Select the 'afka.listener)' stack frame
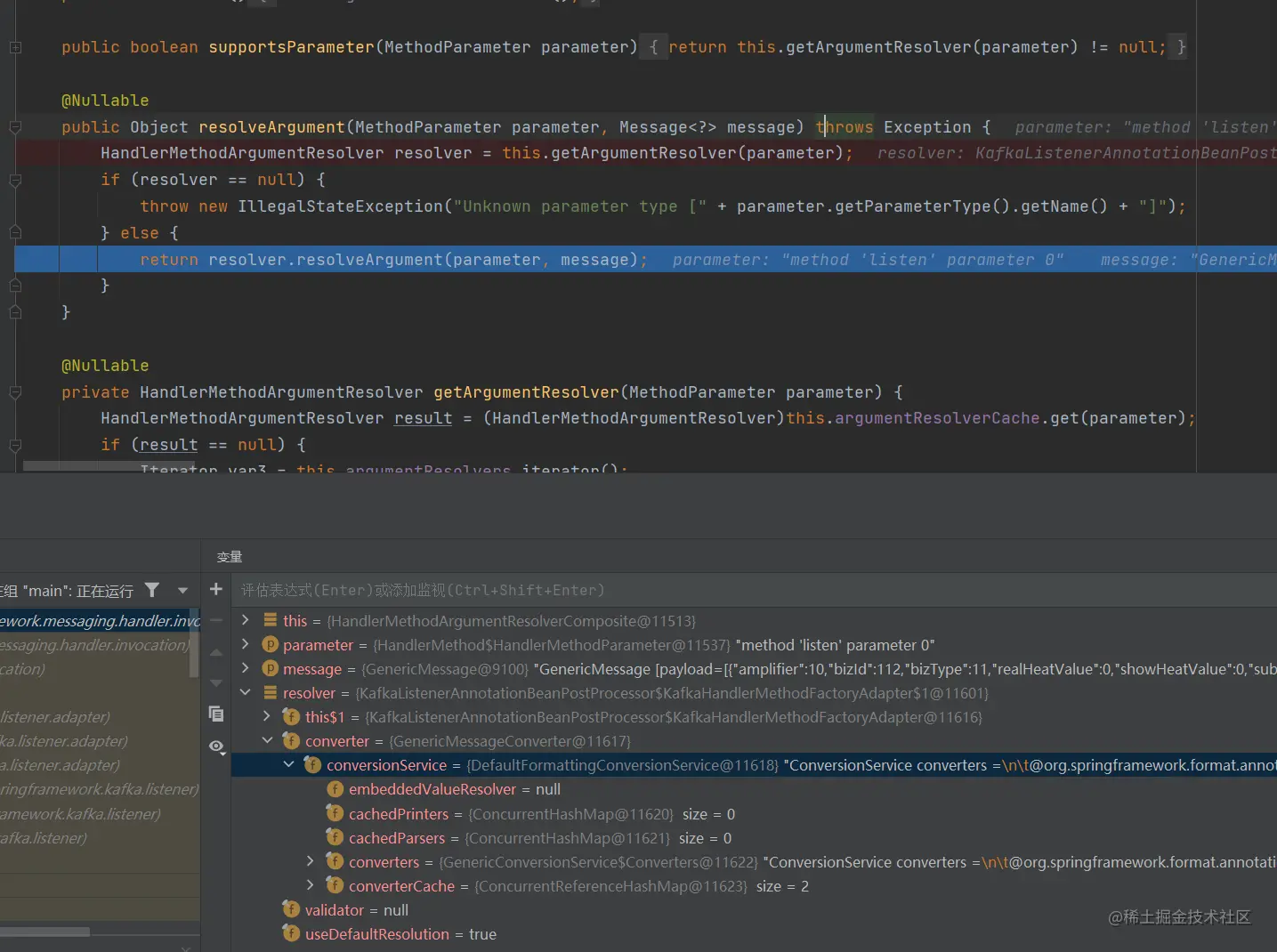1277x952 pixels. (x=100, y=837)
